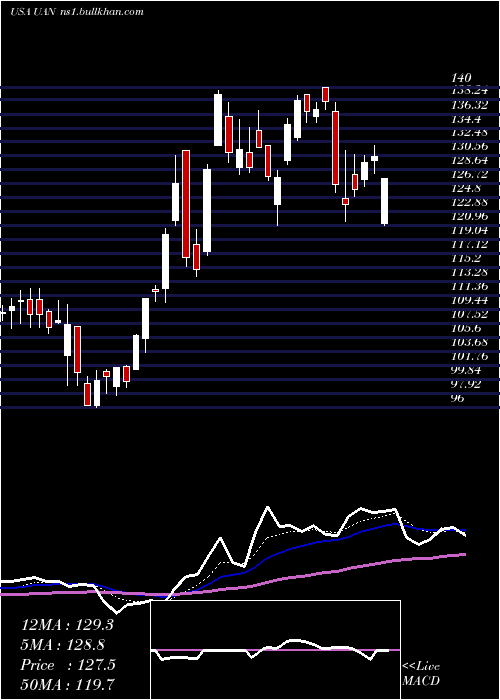The width and height of the screenshot is (500, 700).
Task: Click the last white candlestick on the right
Action: click(384, 201)
